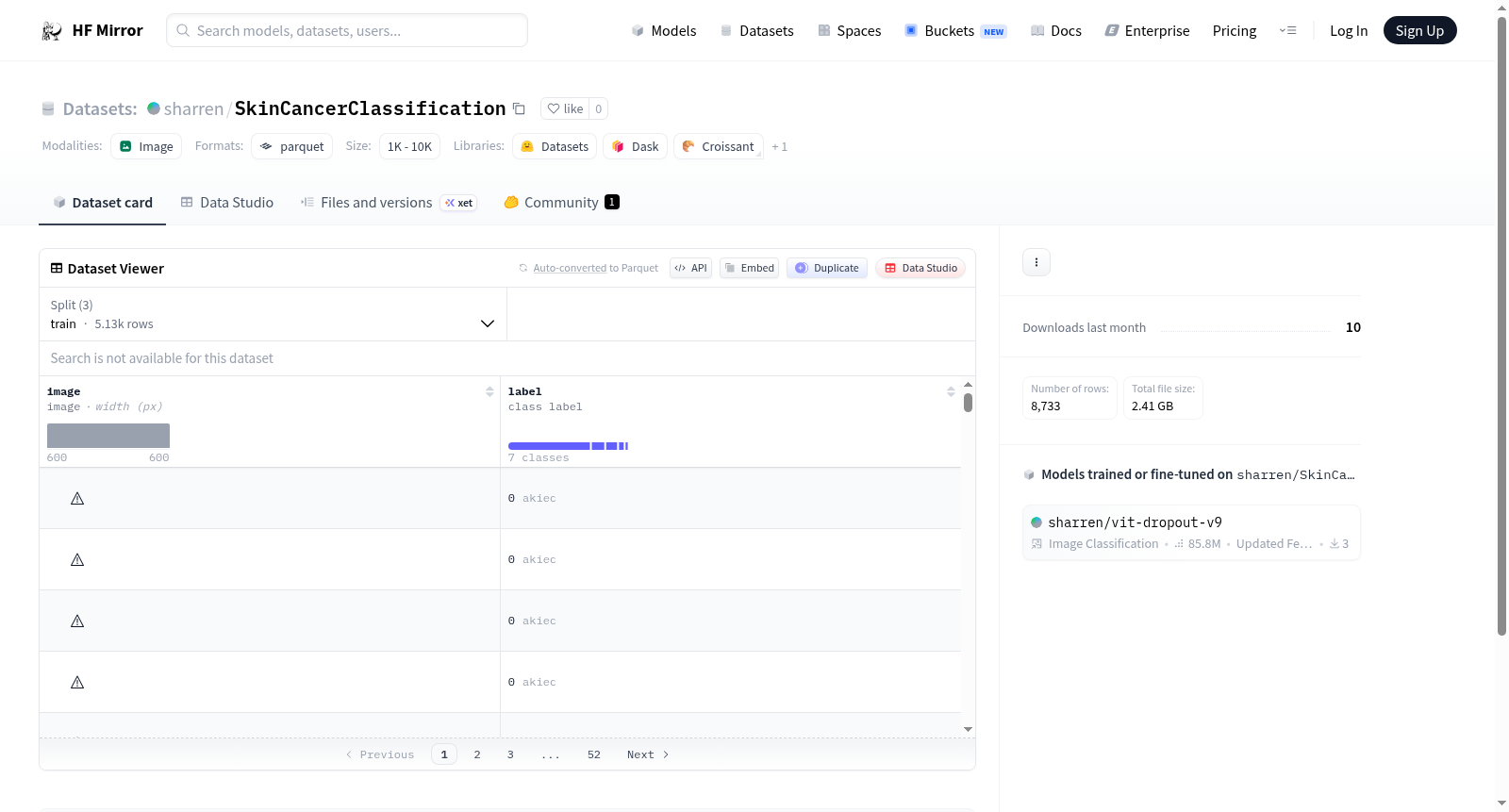The width and height of the screenshot is (1509, 812).
Task: Open Models in the top navigation
Action: [664, 31]
